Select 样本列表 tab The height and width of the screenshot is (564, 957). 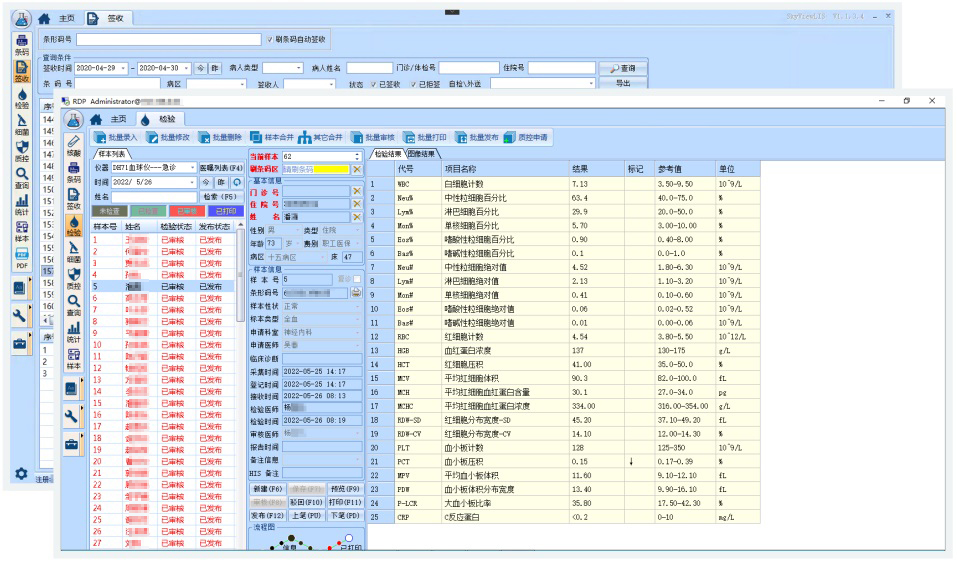[112, 154]
